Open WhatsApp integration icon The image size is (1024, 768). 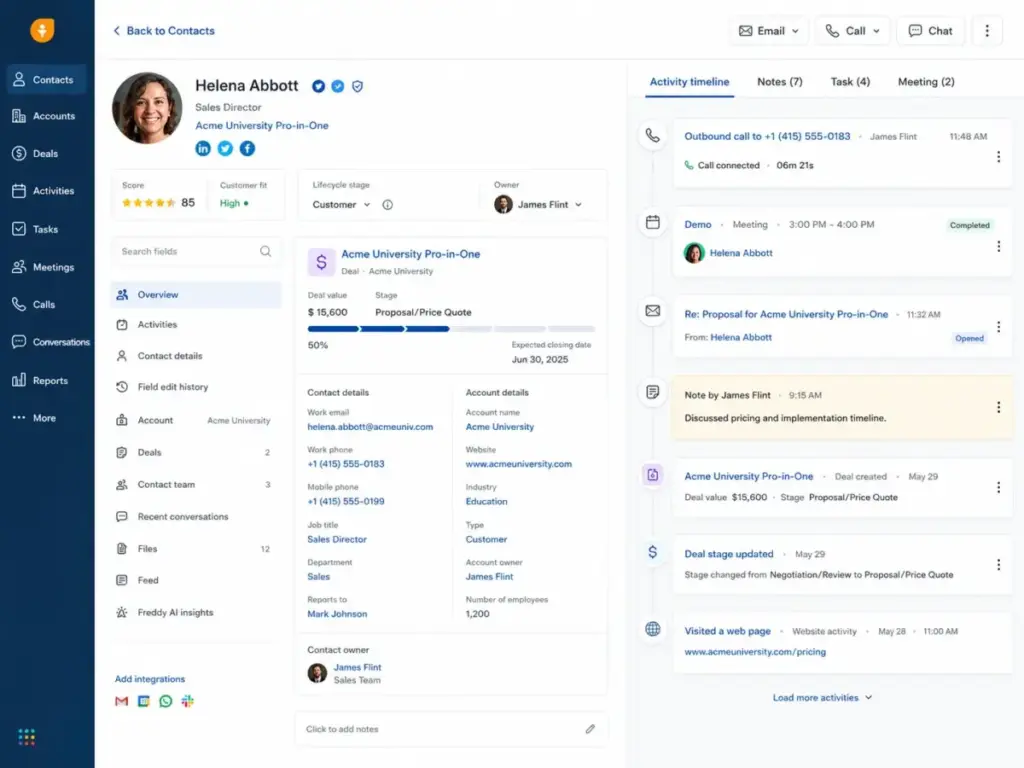(166, 701)
